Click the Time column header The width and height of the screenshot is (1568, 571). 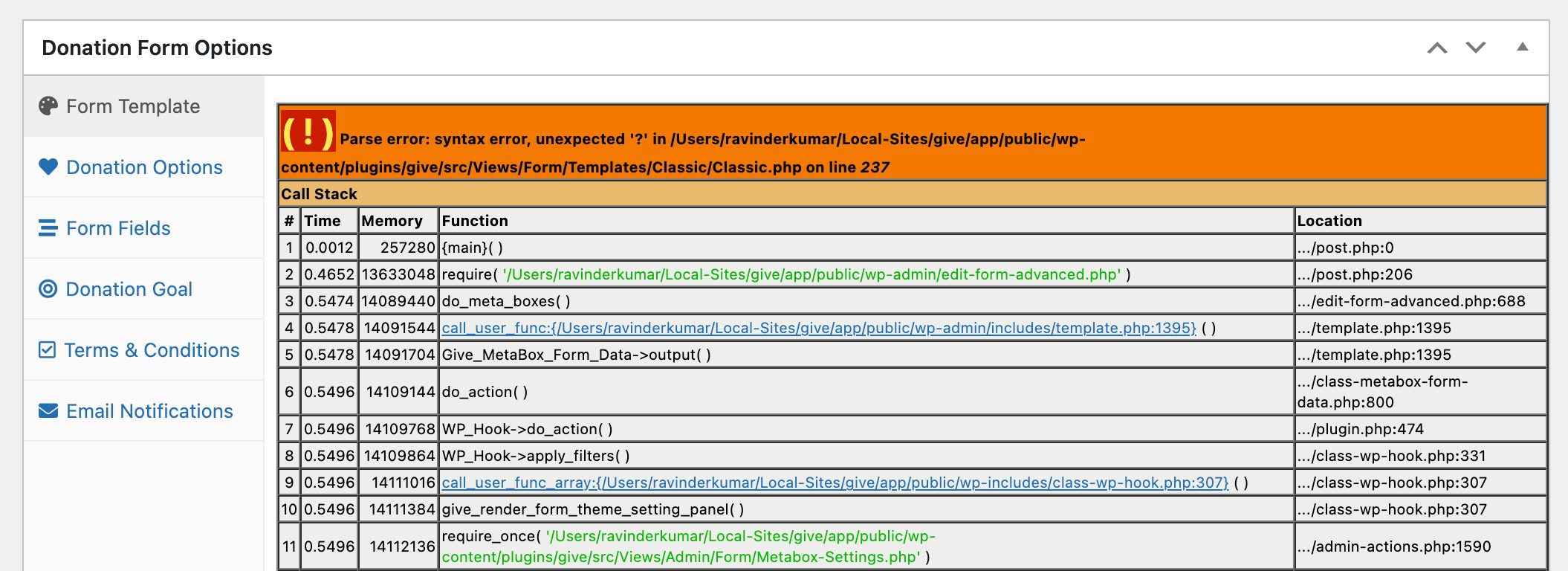329,221
